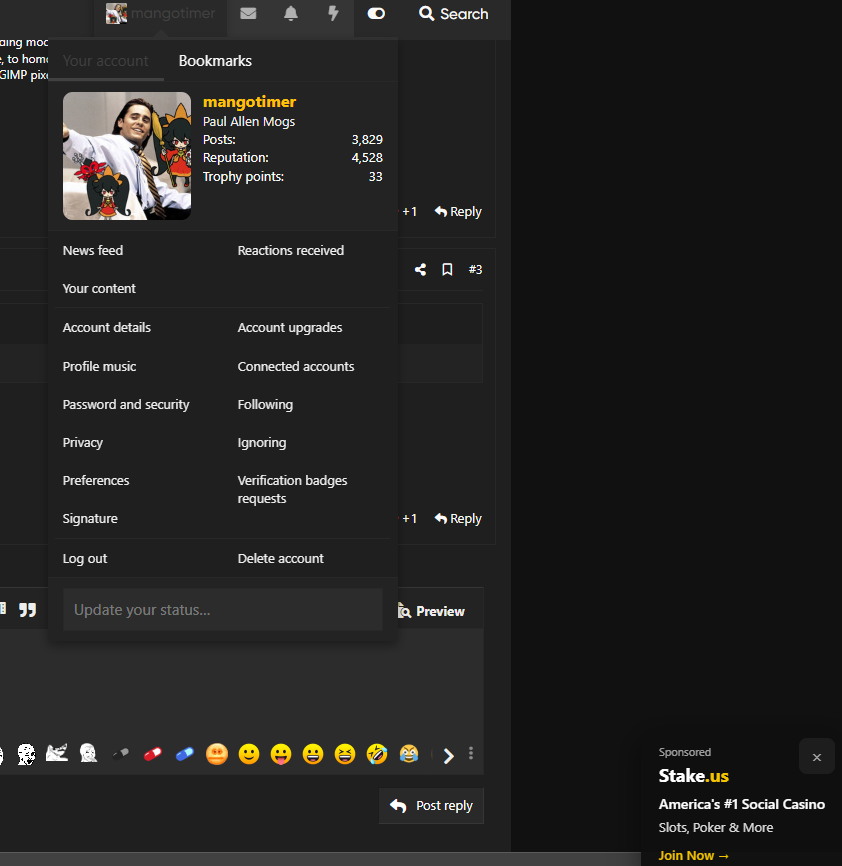Screen dimensions: 842x866
Task: Select Delete account
Action: 280,558
